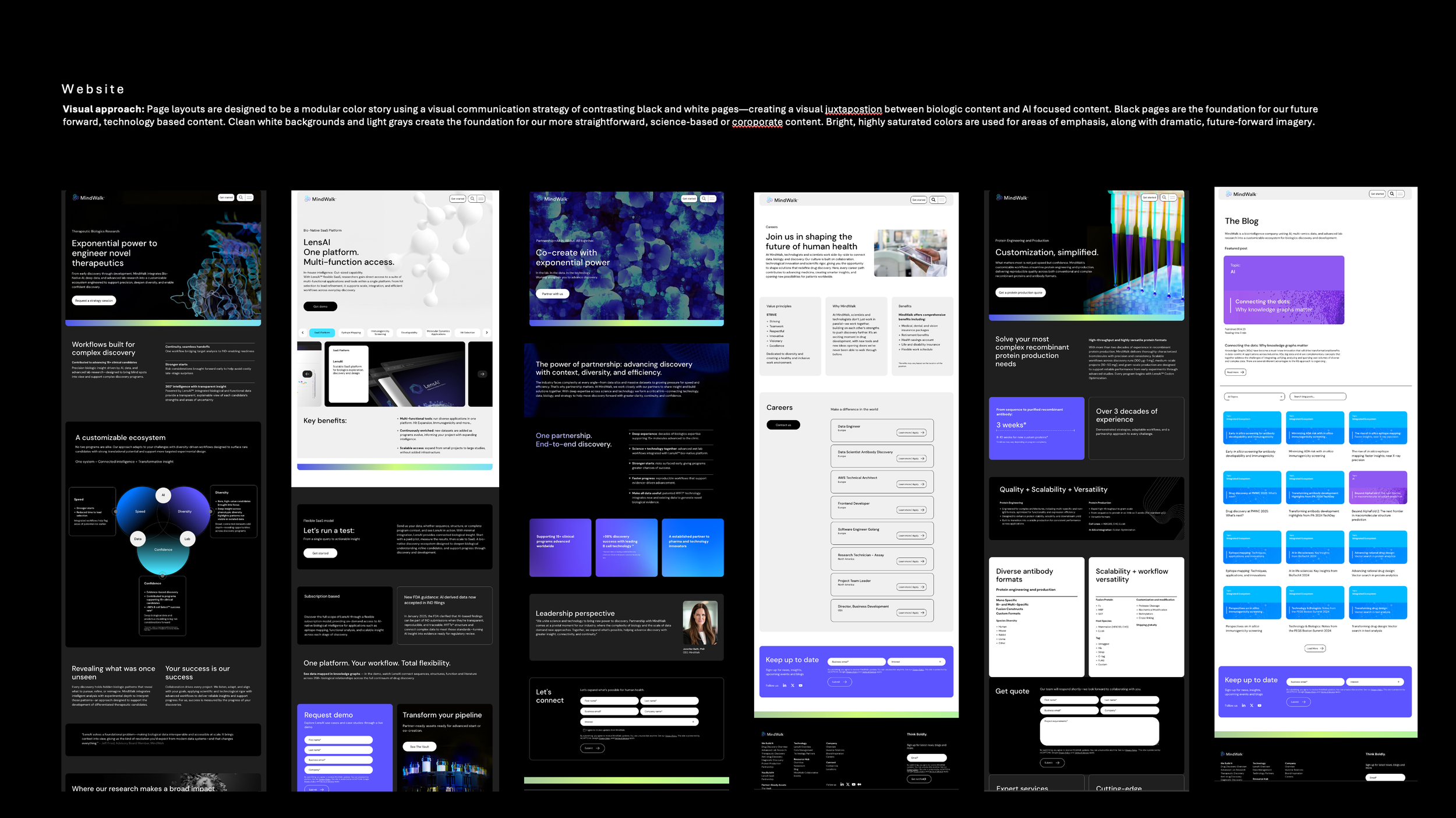Select Hit Selection tab on LensAI page
The image size is (1456, 818).
click(468, 333)
